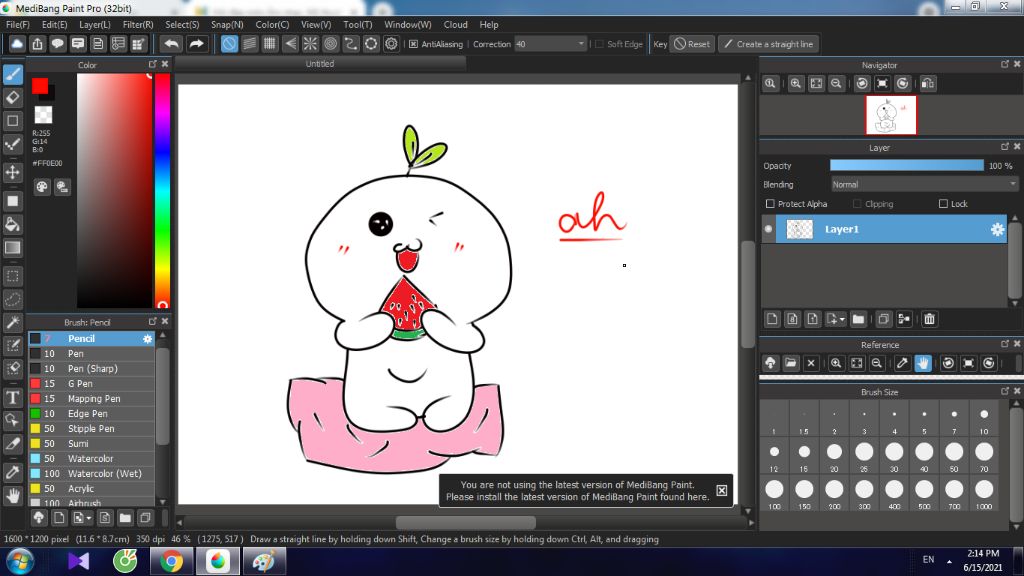Enable circle snap guide
The width and height of the screenshot is (1024, 576).
330,44
